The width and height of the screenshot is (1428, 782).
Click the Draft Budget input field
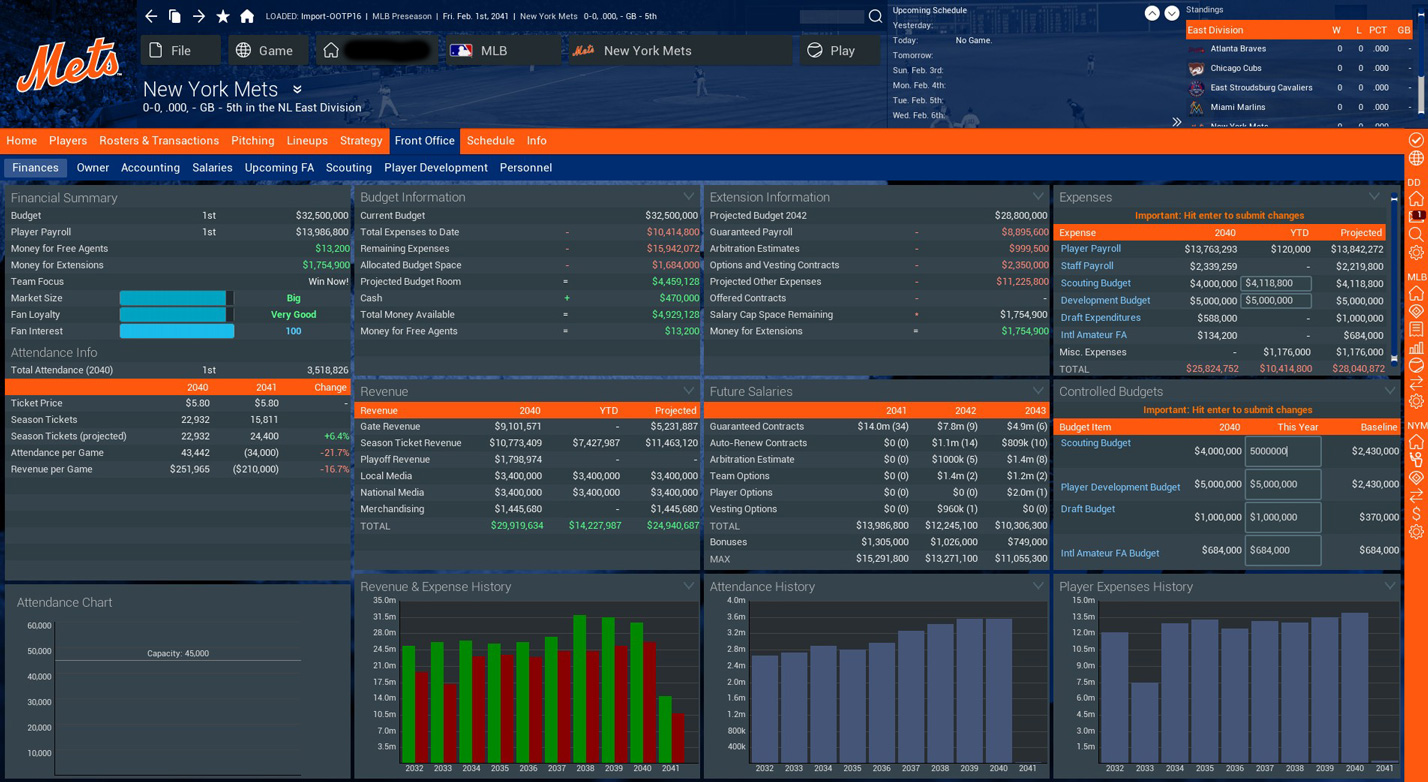(1282, 517)
